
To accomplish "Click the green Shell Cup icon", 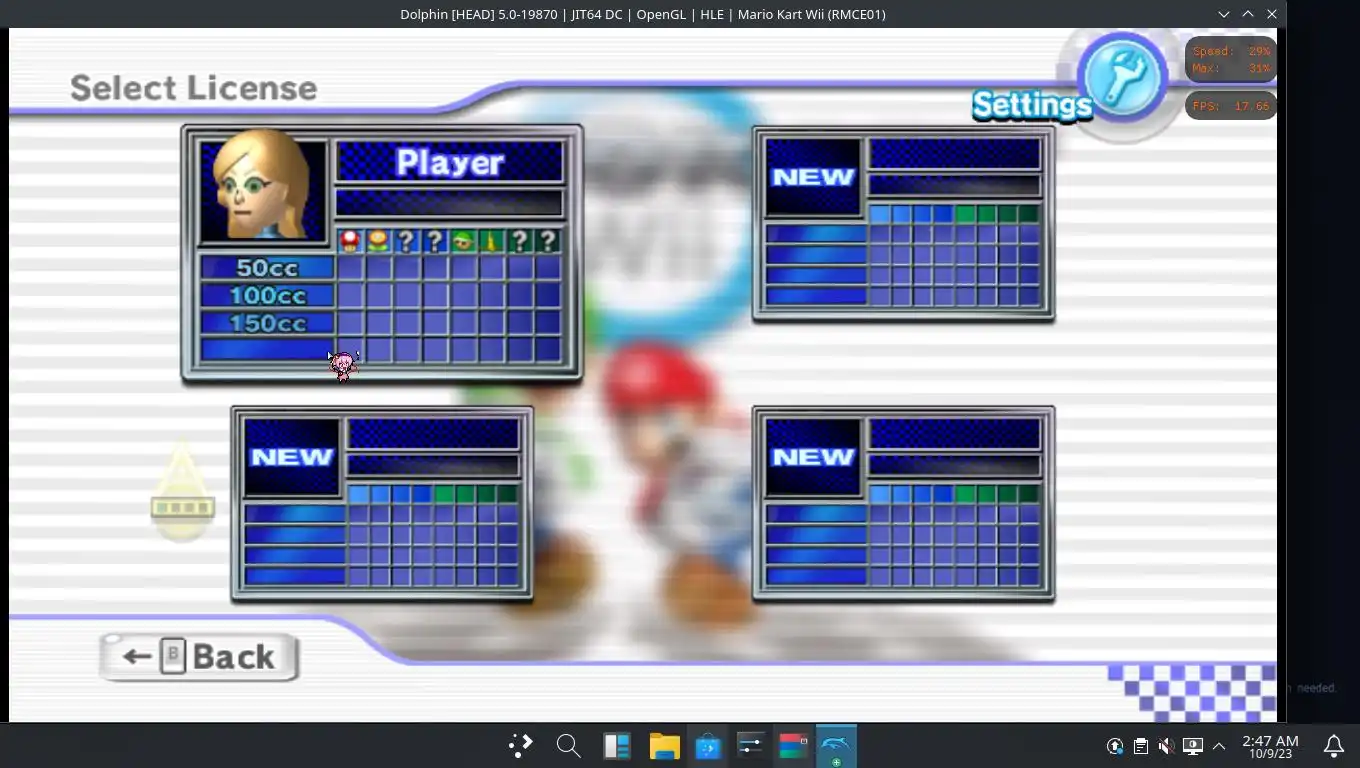I will tap(463, 241).
